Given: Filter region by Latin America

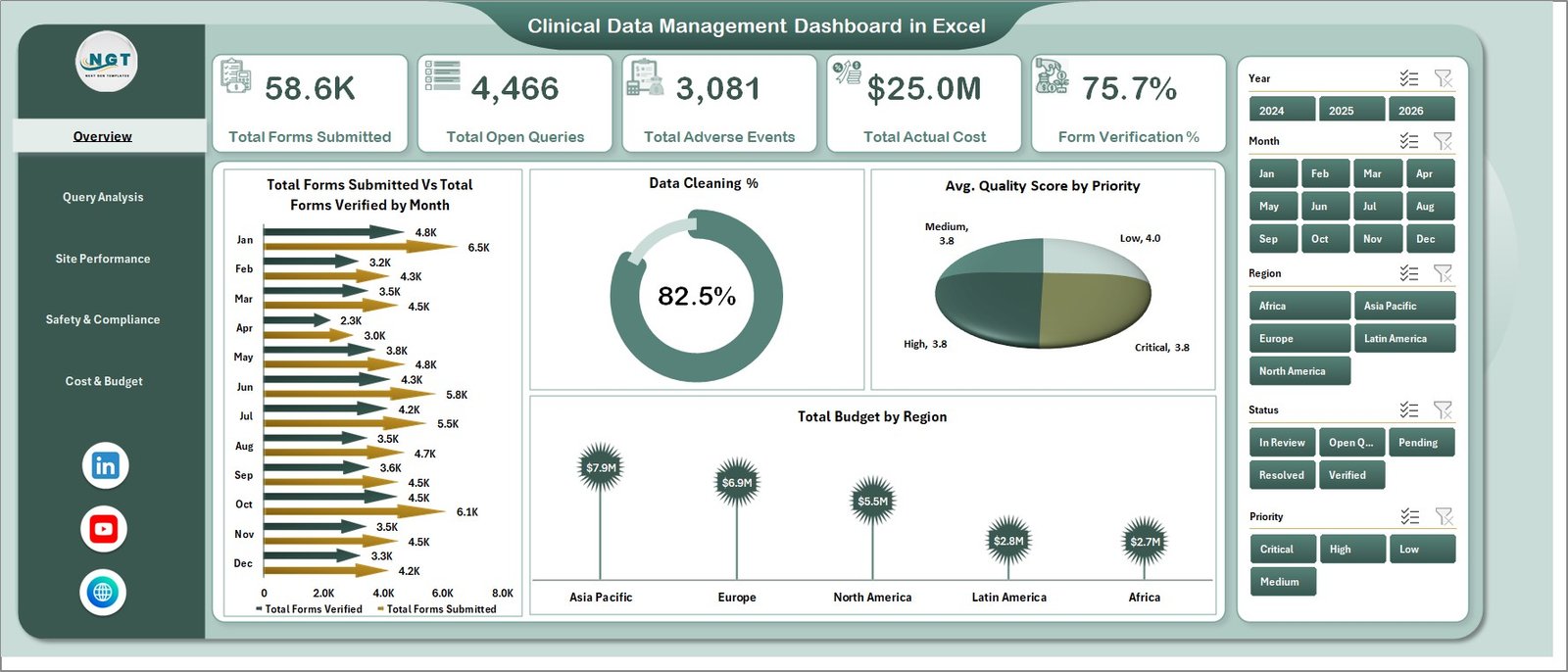Looking at the screenshot, I should coord(1404,338).
